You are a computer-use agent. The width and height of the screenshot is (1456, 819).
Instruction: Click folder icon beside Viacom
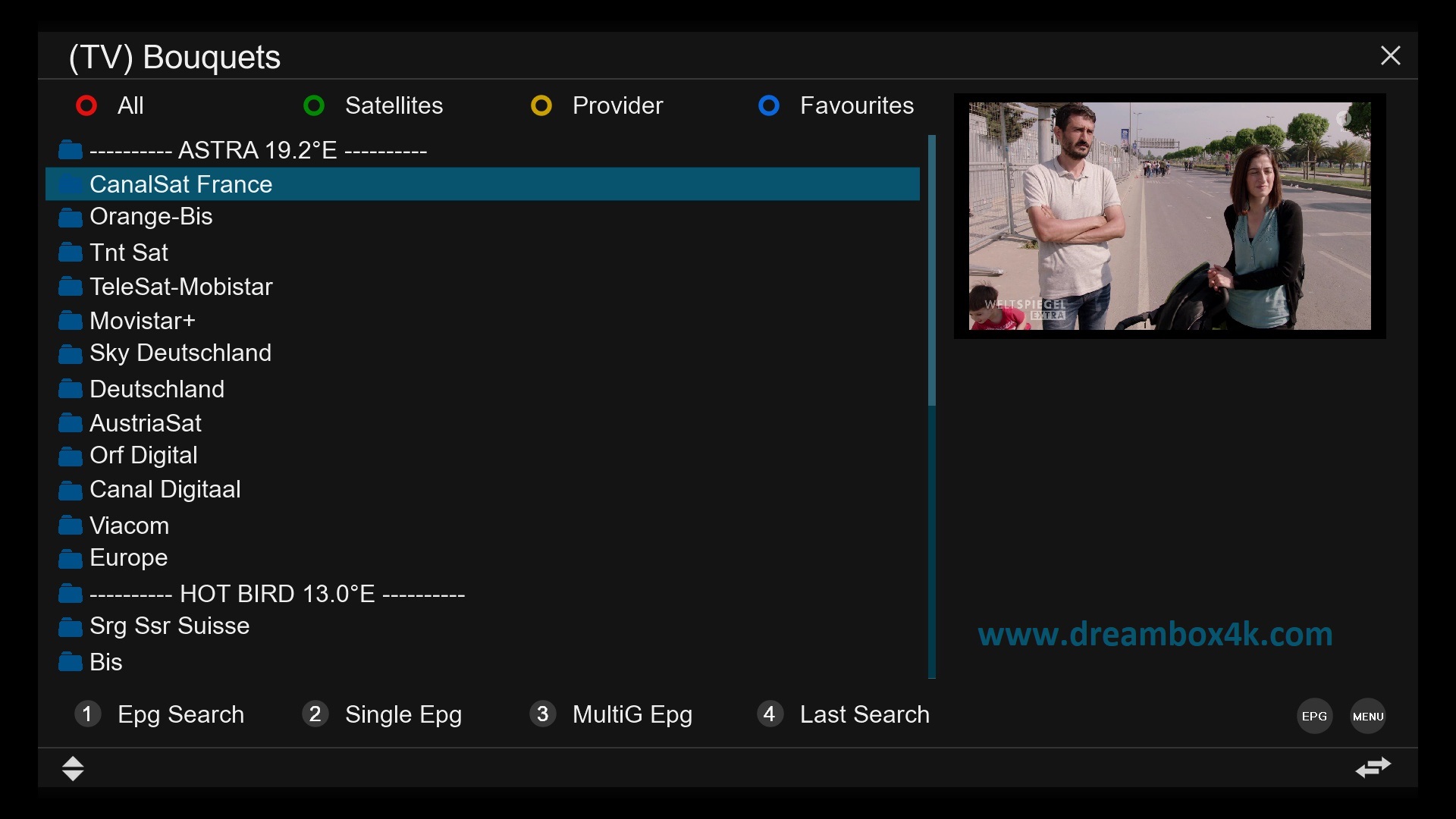[x=71, y=525]
